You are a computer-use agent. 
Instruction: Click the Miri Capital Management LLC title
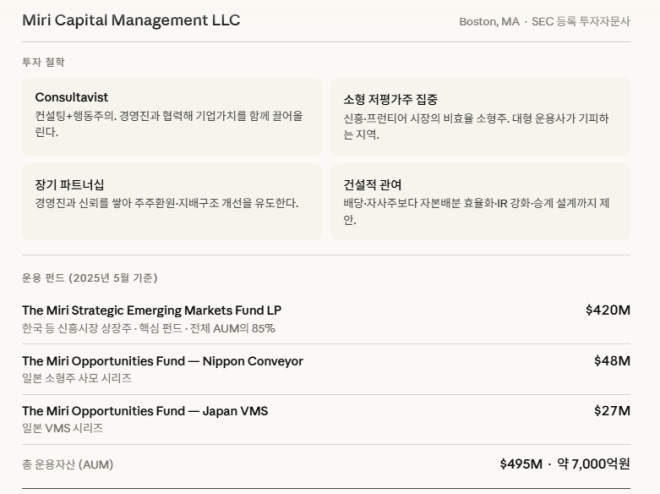pyautogui.click(x=131, y=20)
